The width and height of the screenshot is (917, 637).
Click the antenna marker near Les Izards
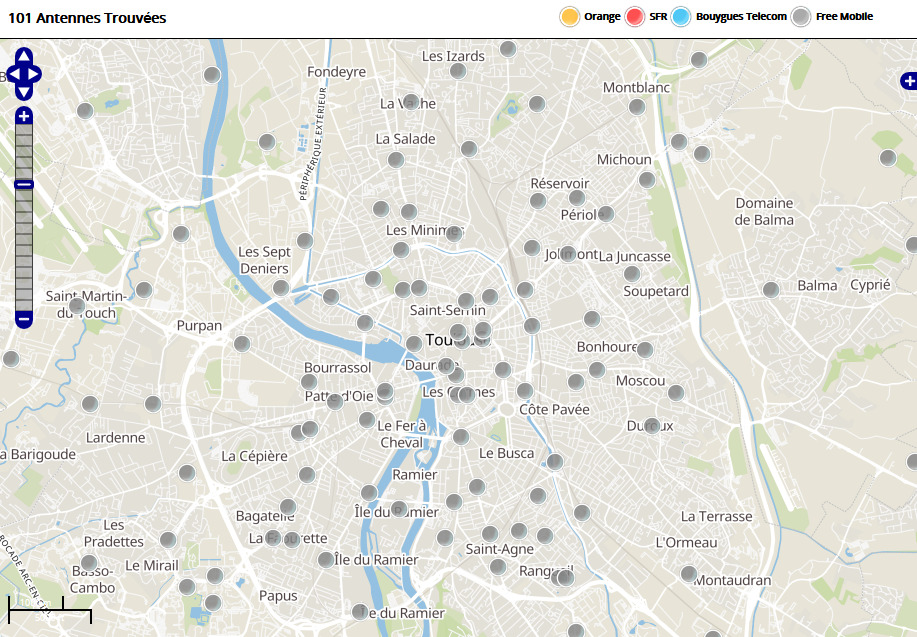click(x=458, y=71)
